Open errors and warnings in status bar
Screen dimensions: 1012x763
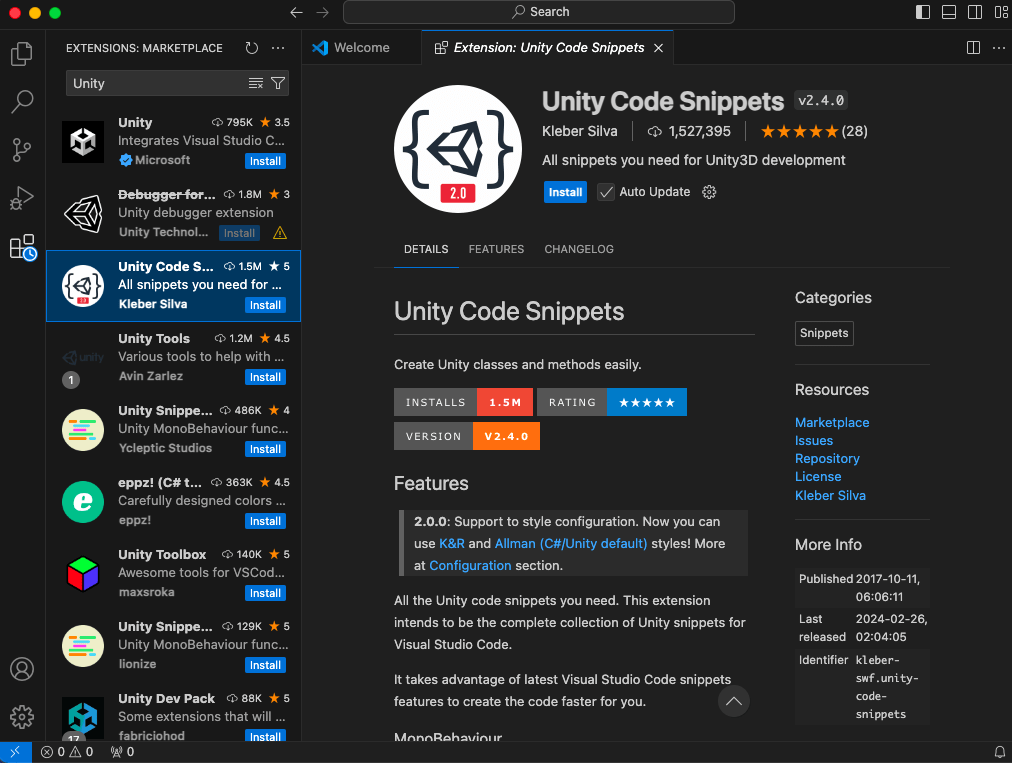click(67, 752)
